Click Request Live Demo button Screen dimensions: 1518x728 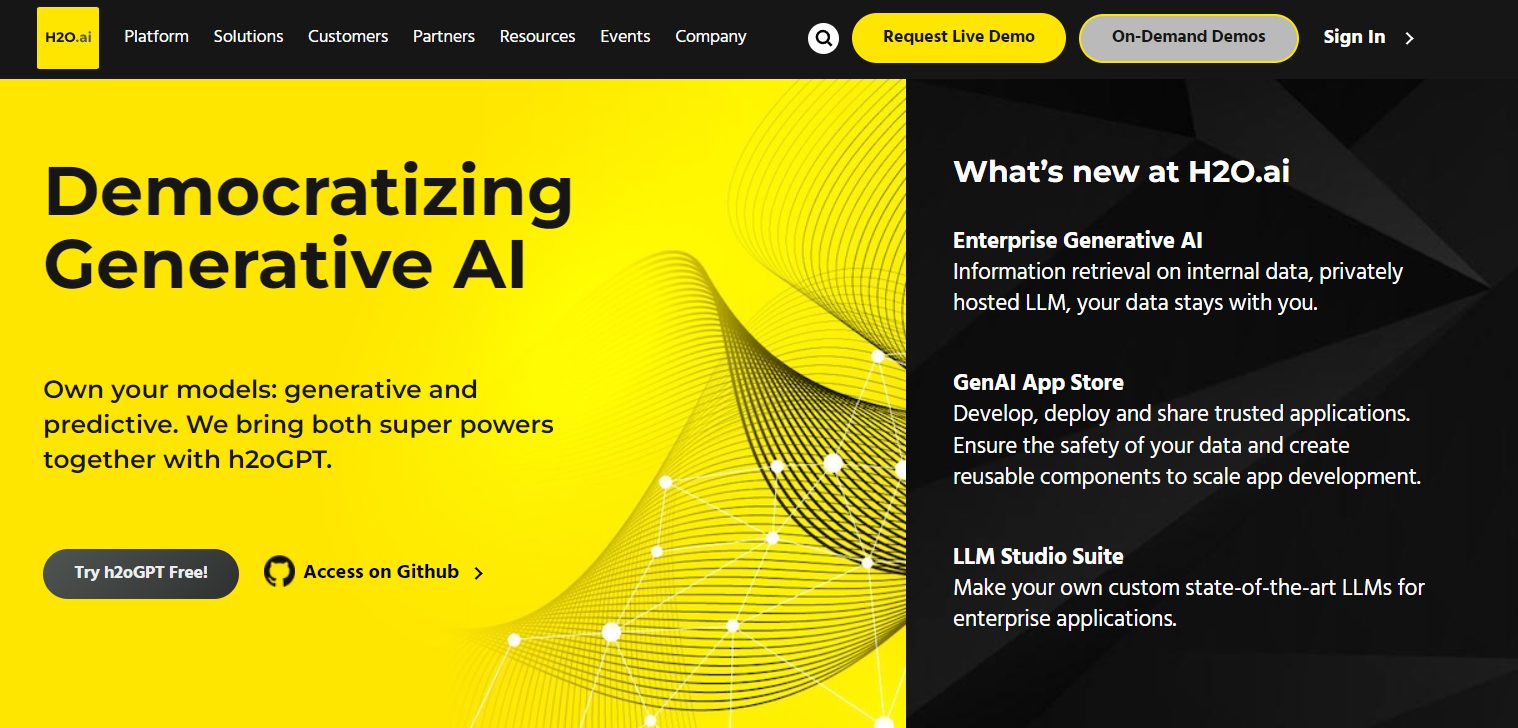[x=959, y=38]
